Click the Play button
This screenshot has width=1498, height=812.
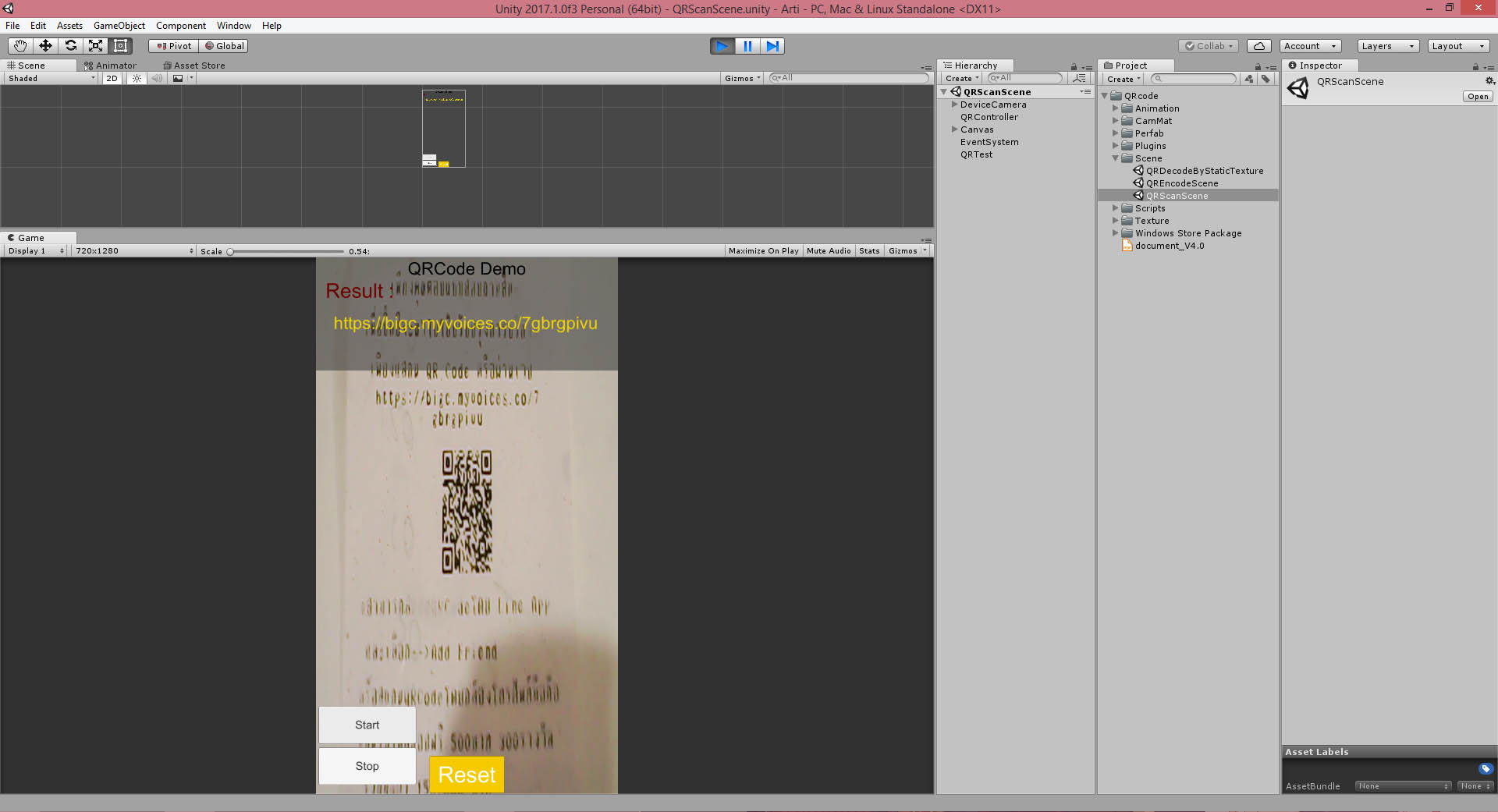click(x=722, y=46)
